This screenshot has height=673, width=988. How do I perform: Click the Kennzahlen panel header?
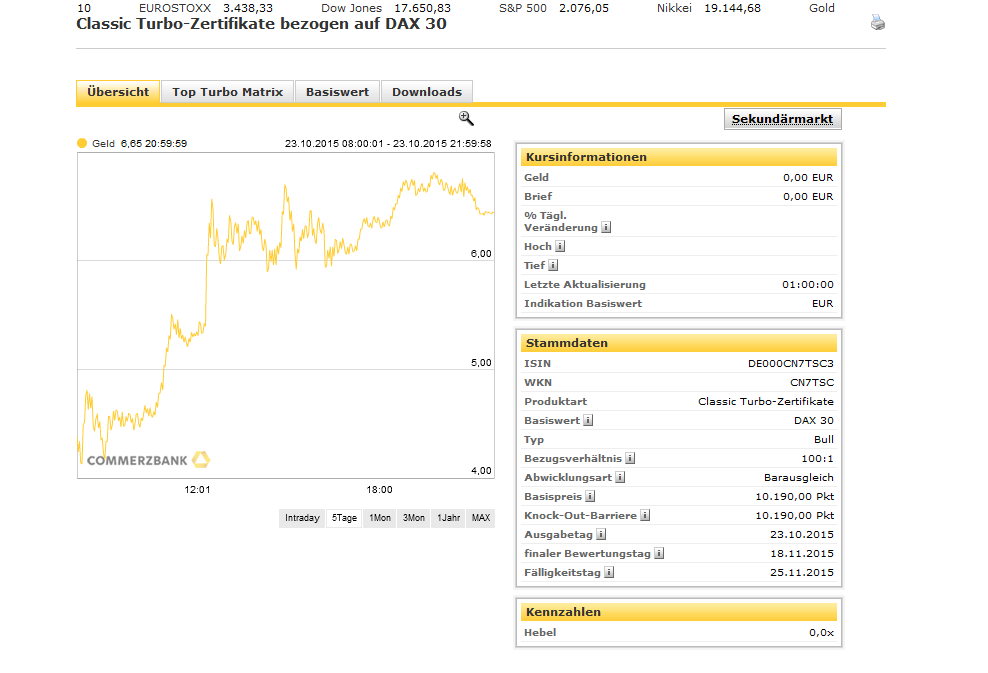[679, 612]
